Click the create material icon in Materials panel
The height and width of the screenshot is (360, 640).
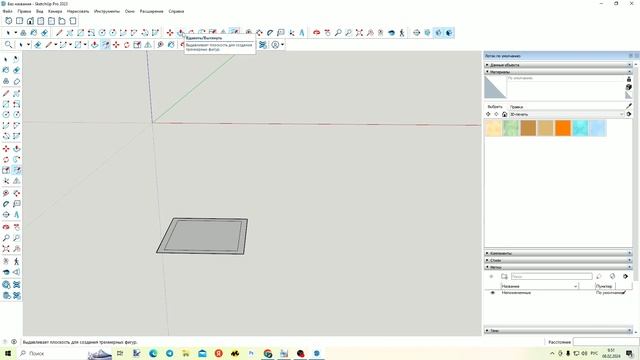(629, 87)
